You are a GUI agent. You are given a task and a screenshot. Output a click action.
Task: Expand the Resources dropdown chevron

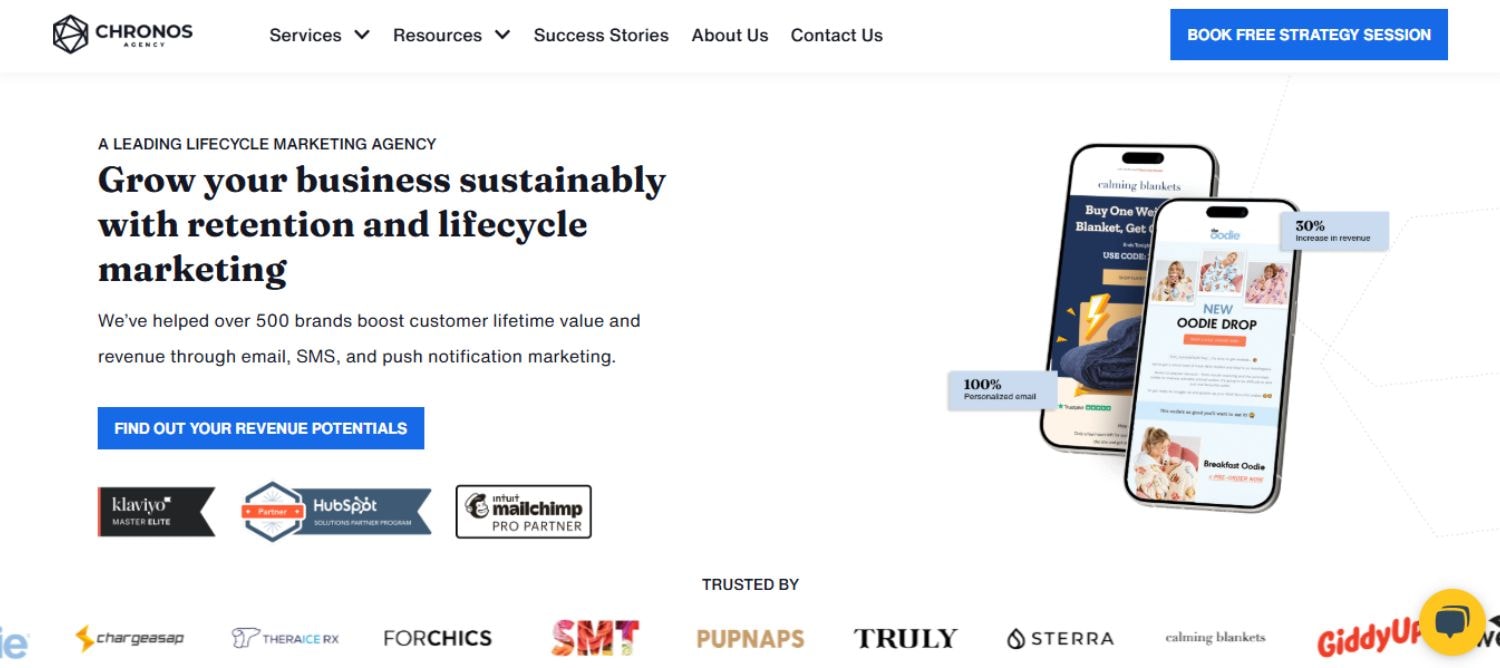coord(502,35)
